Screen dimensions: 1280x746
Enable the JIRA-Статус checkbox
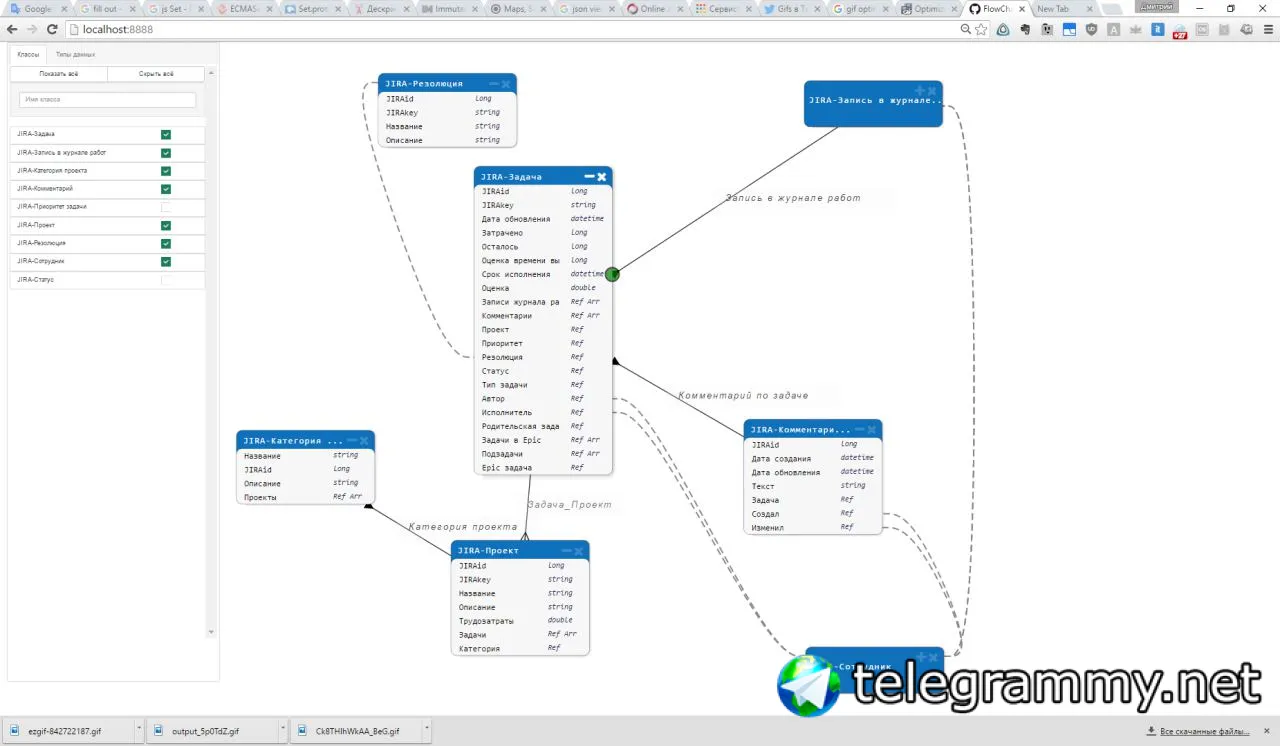coord(166,280)
